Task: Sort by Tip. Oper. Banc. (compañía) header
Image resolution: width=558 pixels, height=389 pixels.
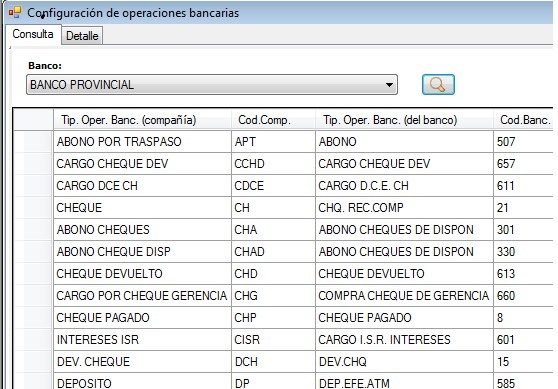Action: (x=142, y=120)
